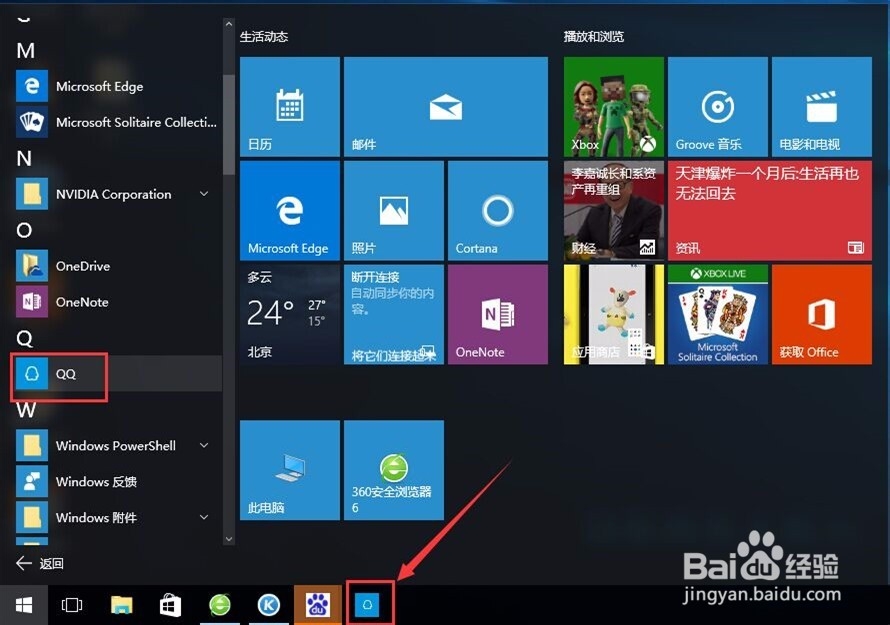
Task: Expand Windows 附件 folder chevron
Action: [204, 517]
